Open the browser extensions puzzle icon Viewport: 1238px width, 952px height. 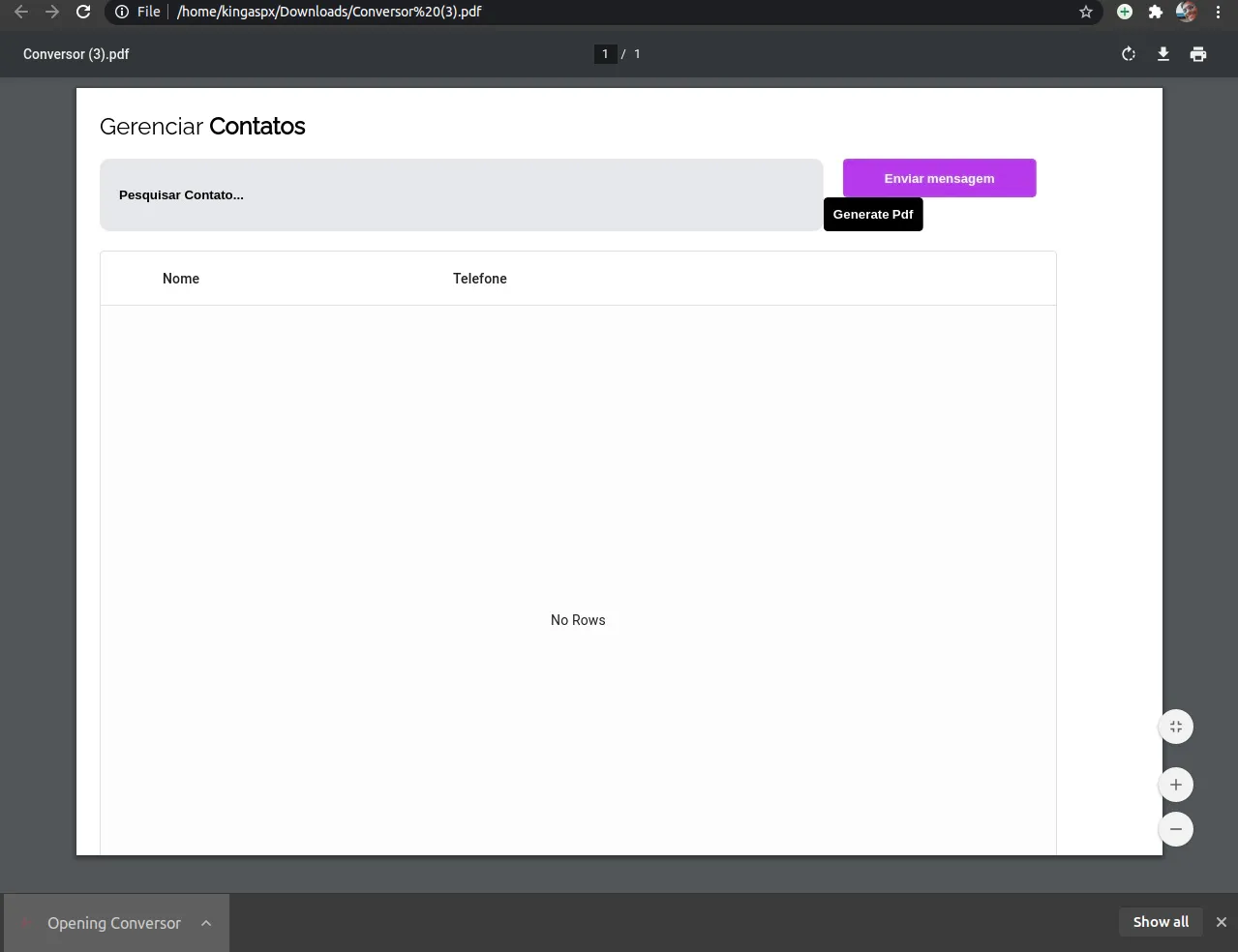pyautogui.click(x=1155, y=12)
